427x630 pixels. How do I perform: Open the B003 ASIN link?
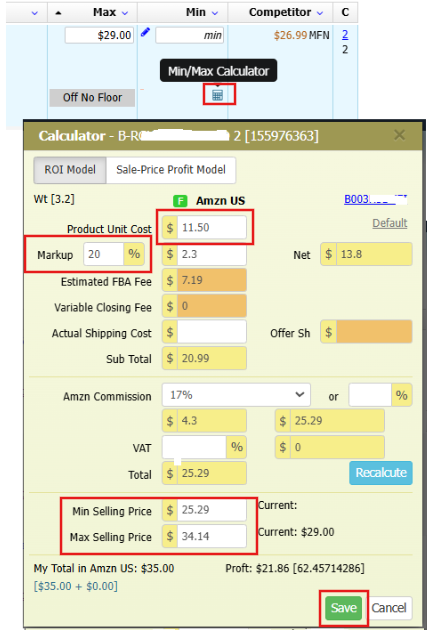coord(376,199)
